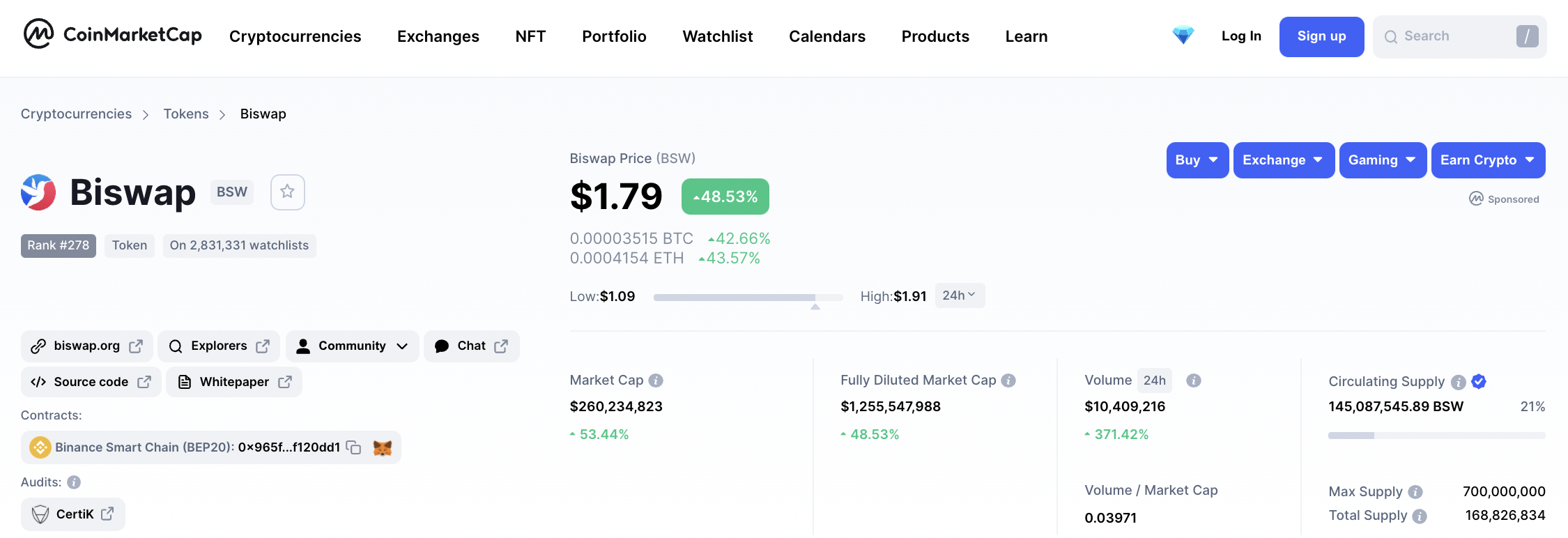Click the MetaMask fox icon
The width and height of the screenshot is (1568, 538).
click(382, 447)
